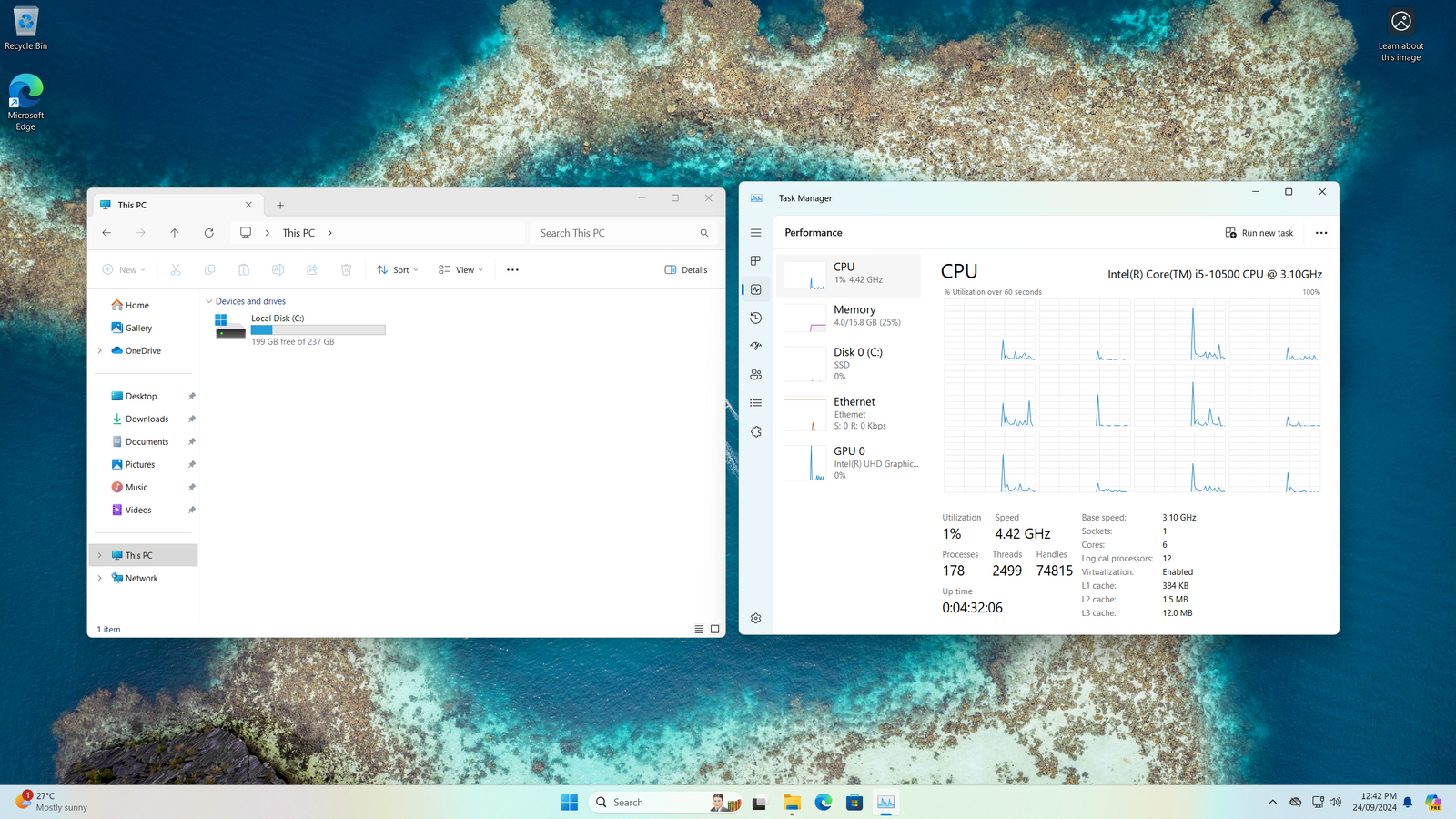Open the Sort dropdown in File Explorer

tap(398, 270)
